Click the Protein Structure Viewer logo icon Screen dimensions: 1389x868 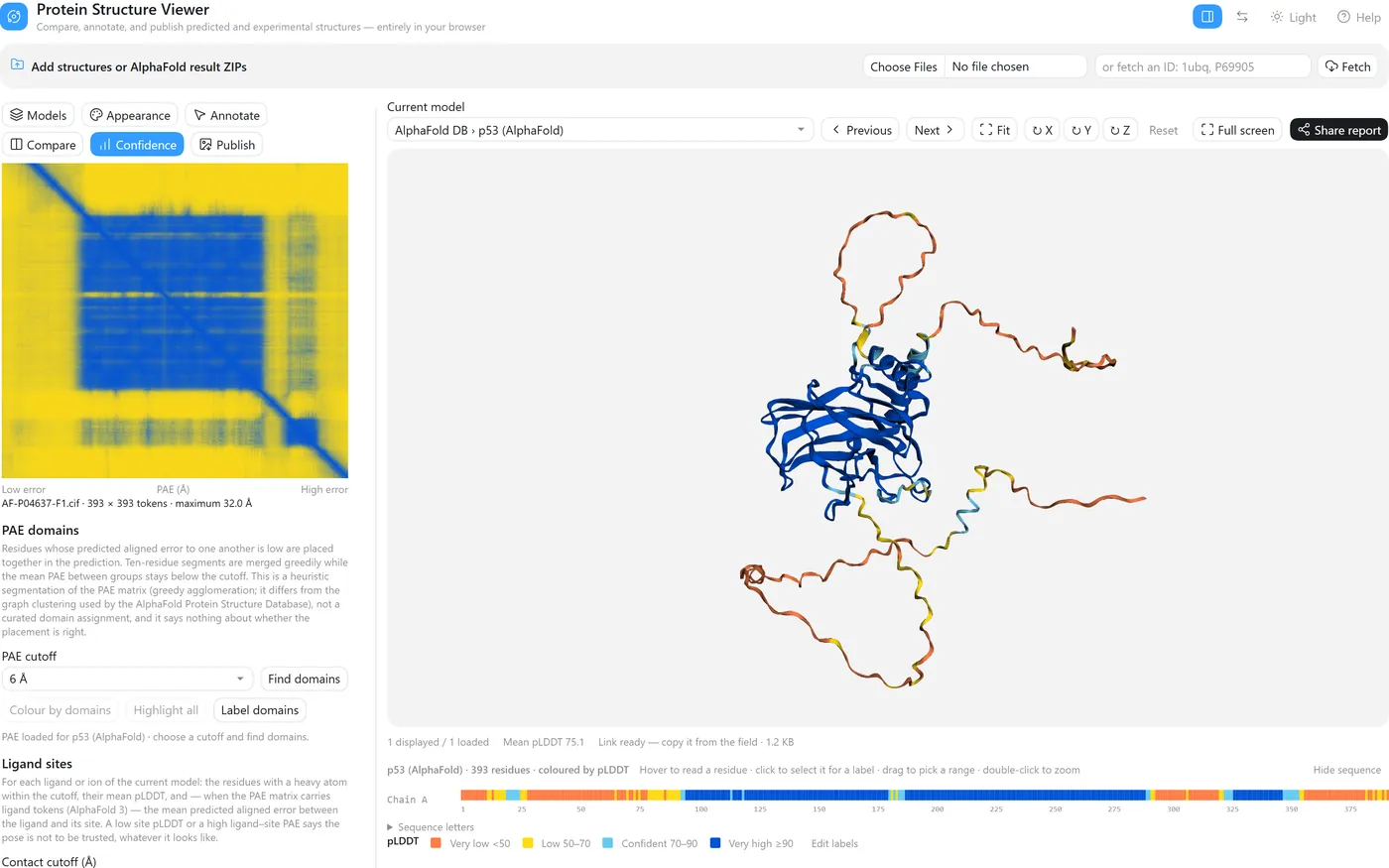click(15, 17)
